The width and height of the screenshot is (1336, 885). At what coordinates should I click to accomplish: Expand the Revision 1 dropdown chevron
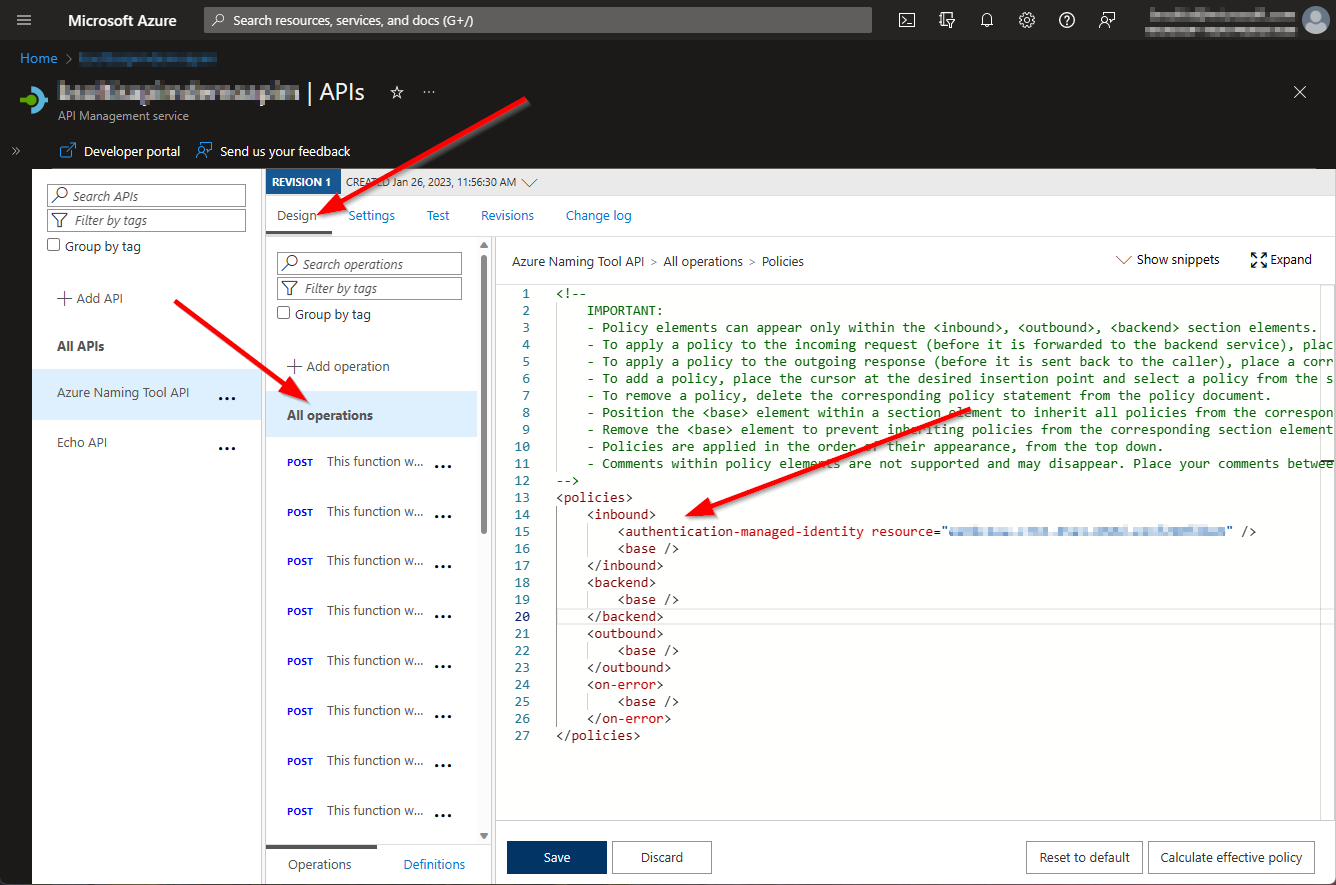coord(530,183)
